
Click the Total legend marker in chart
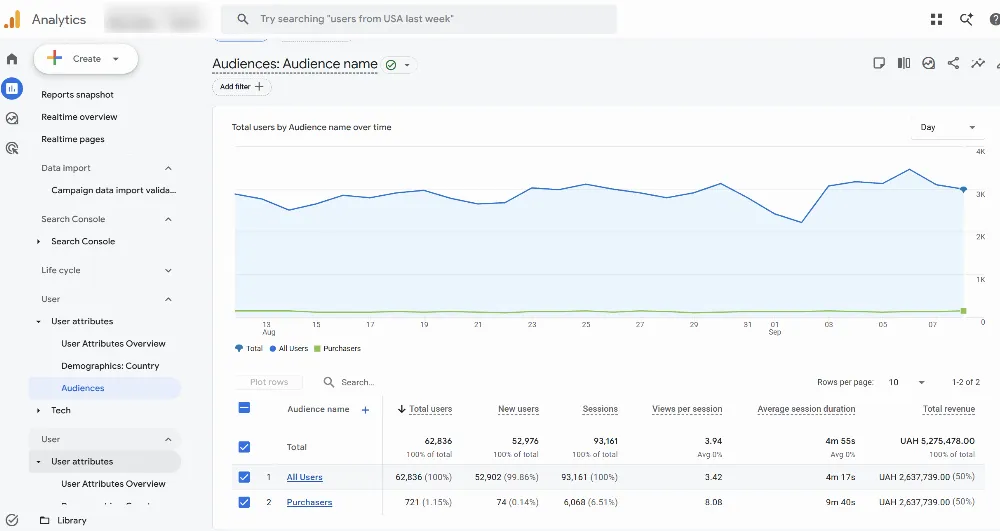point(239,349)
